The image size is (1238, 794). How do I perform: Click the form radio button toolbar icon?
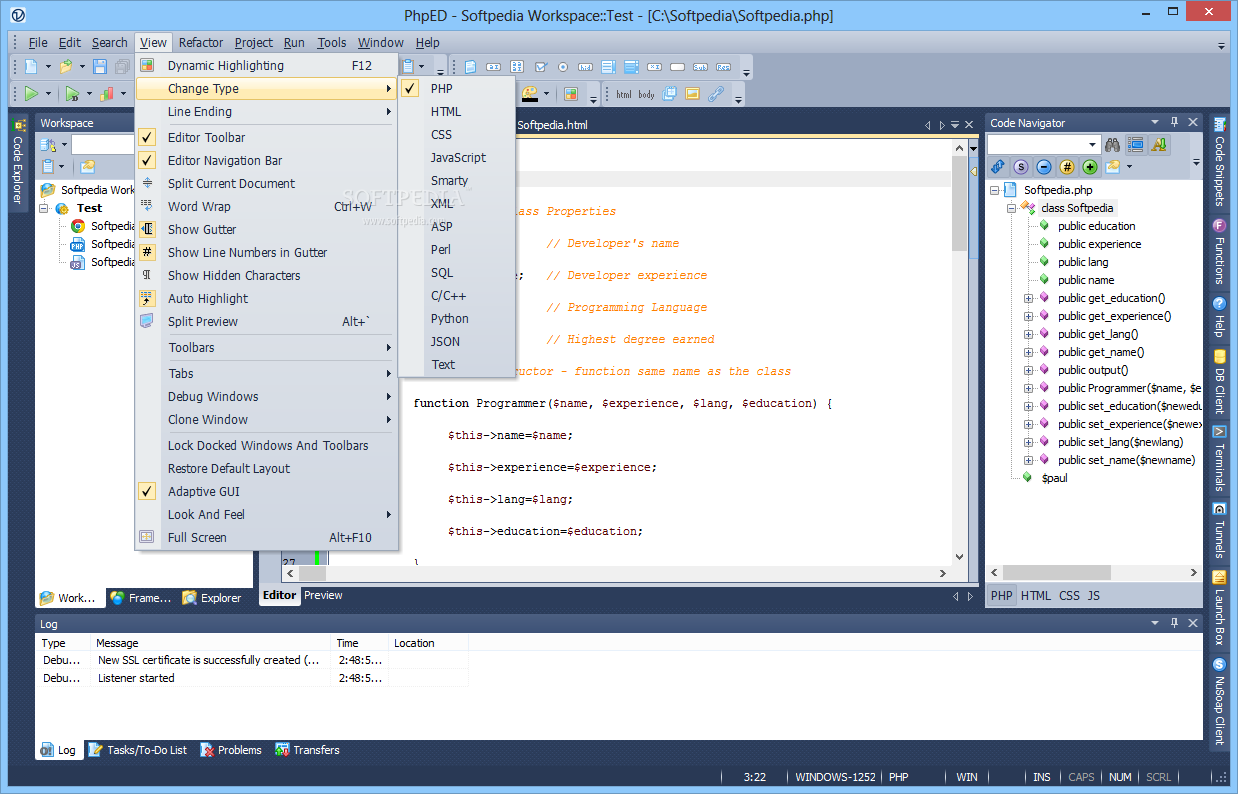click(563, 67)
